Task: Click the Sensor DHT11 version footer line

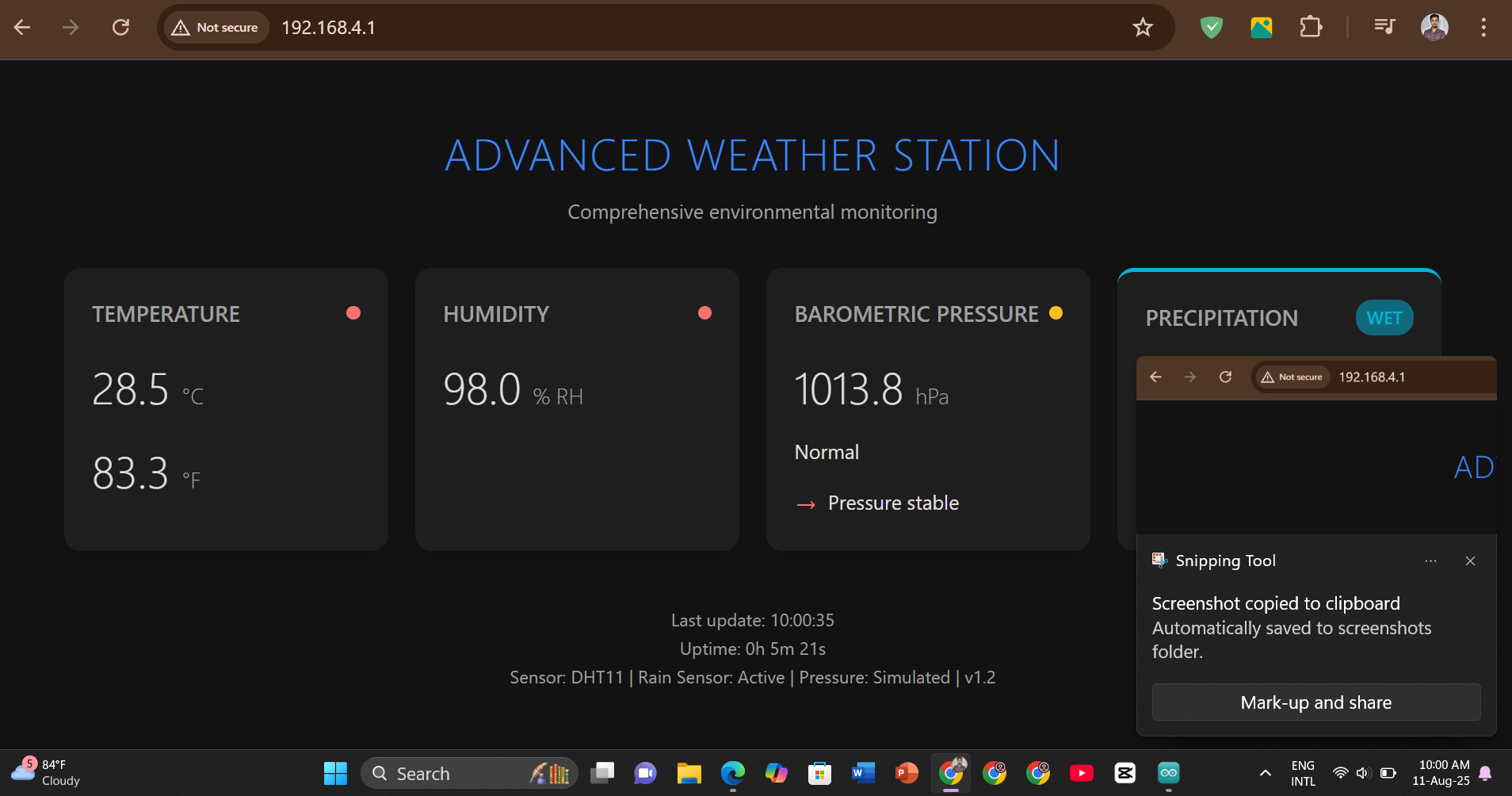Action: coord(753,678)
